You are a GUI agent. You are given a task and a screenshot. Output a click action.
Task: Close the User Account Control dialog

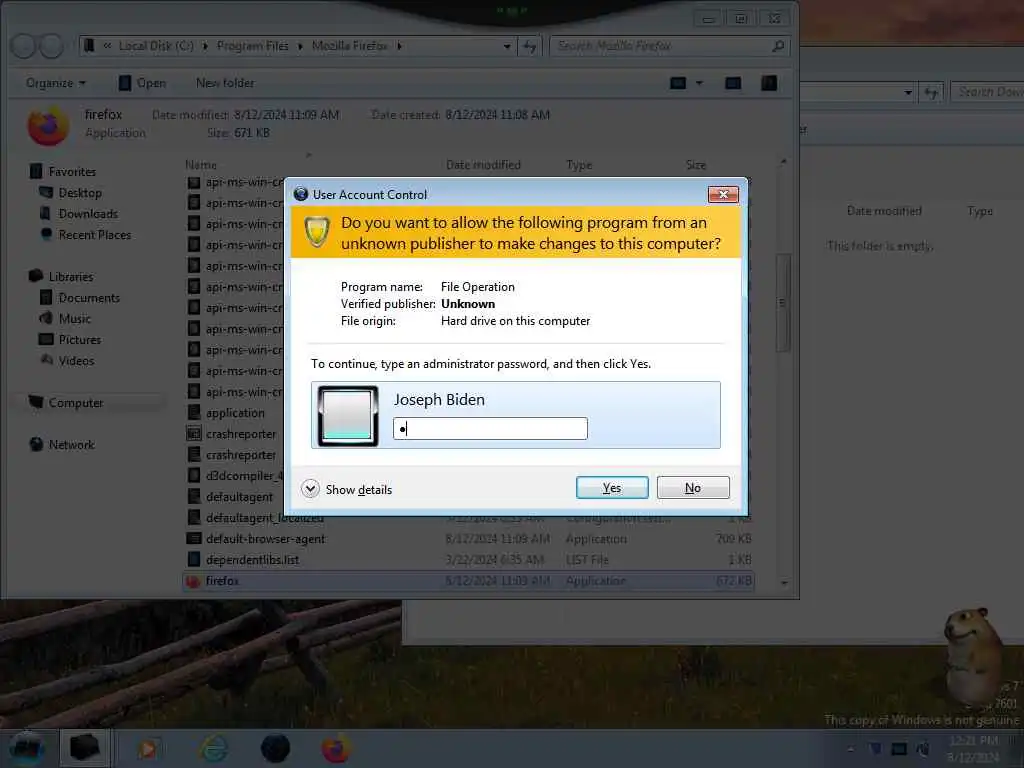(x=723, y=195)
